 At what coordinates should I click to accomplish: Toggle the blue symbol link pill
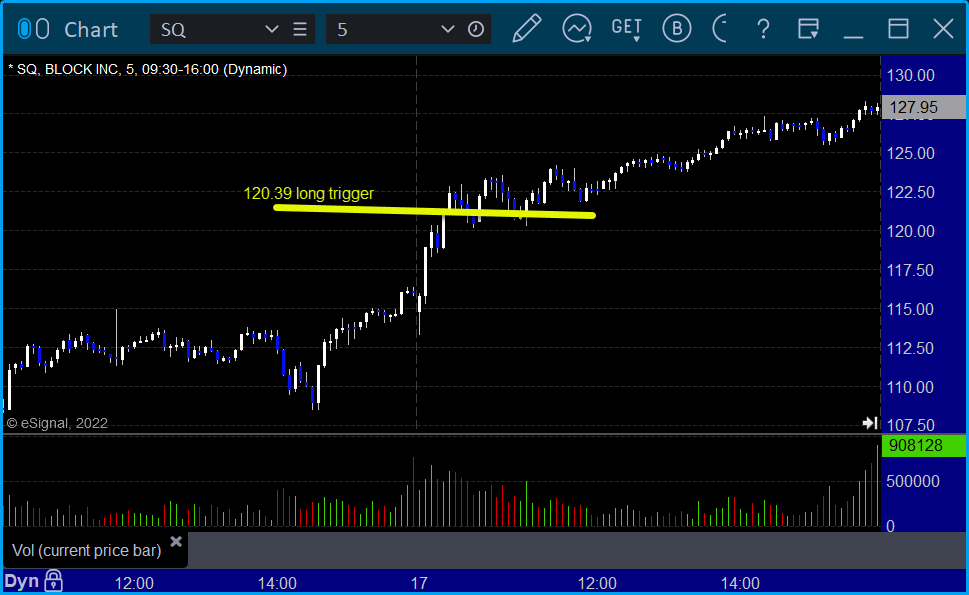[24, 29]
